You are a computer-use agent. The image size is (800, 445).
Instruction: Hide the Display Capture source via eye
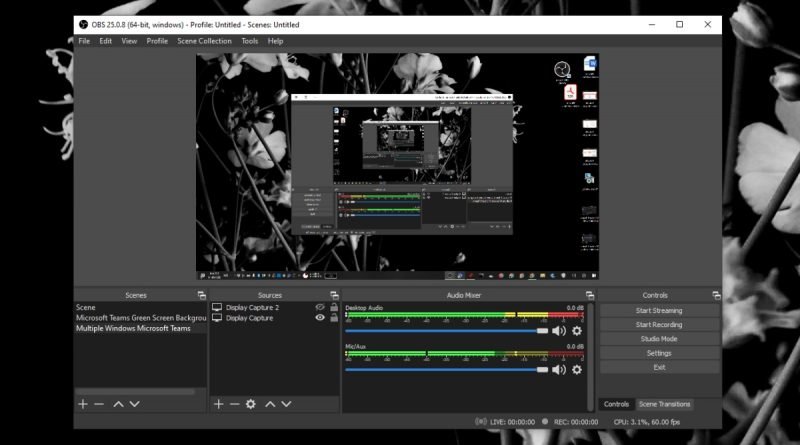(x=320, y=317)
